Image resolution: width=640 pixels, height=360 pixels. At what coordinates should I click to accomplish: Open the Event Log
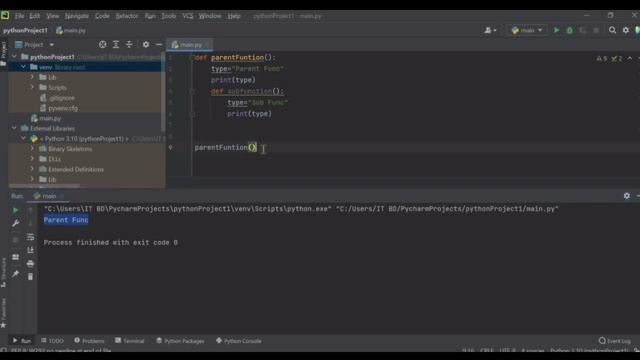(x=615, y=341)
